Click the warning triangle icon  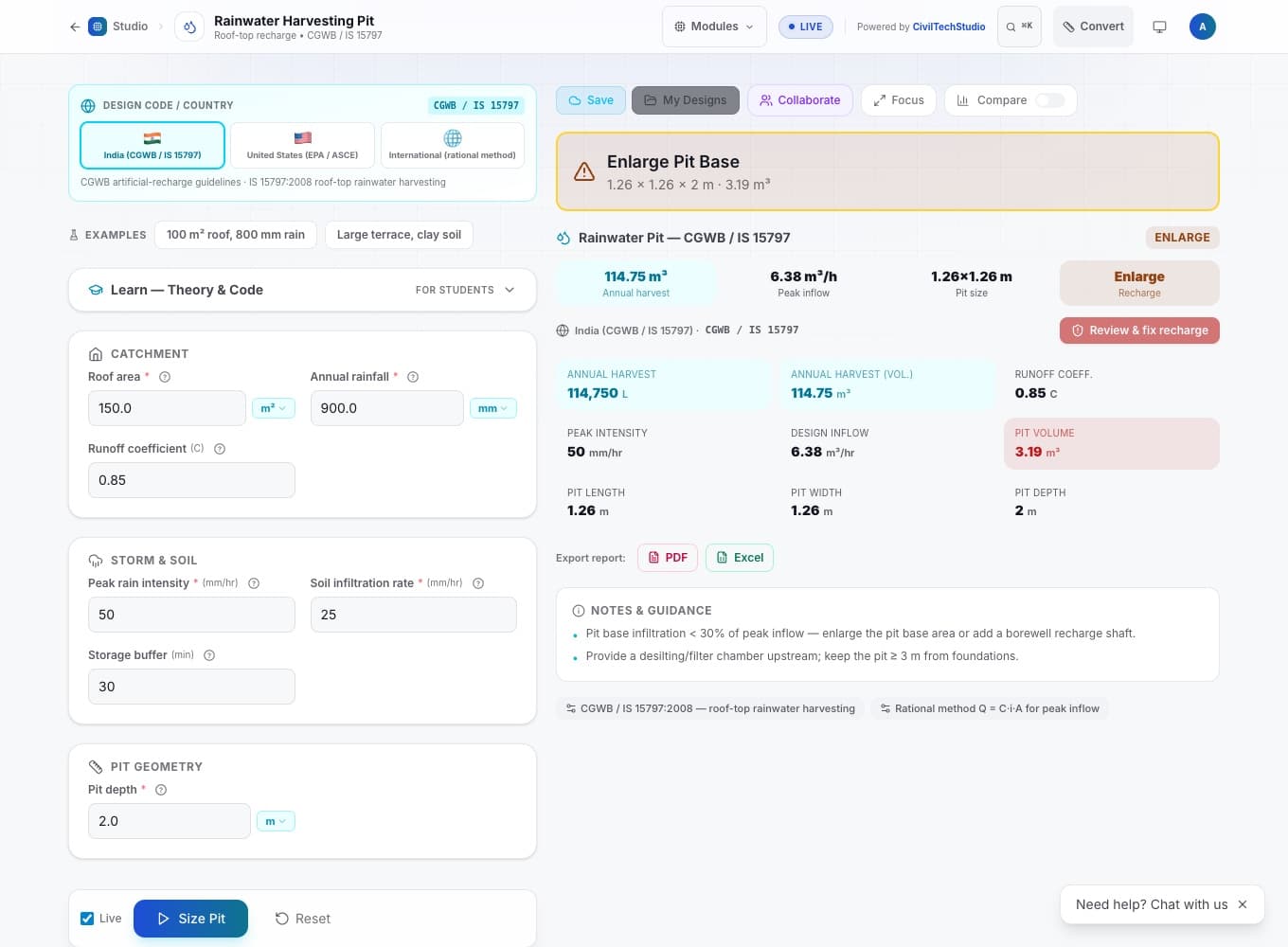pos(584,171)
